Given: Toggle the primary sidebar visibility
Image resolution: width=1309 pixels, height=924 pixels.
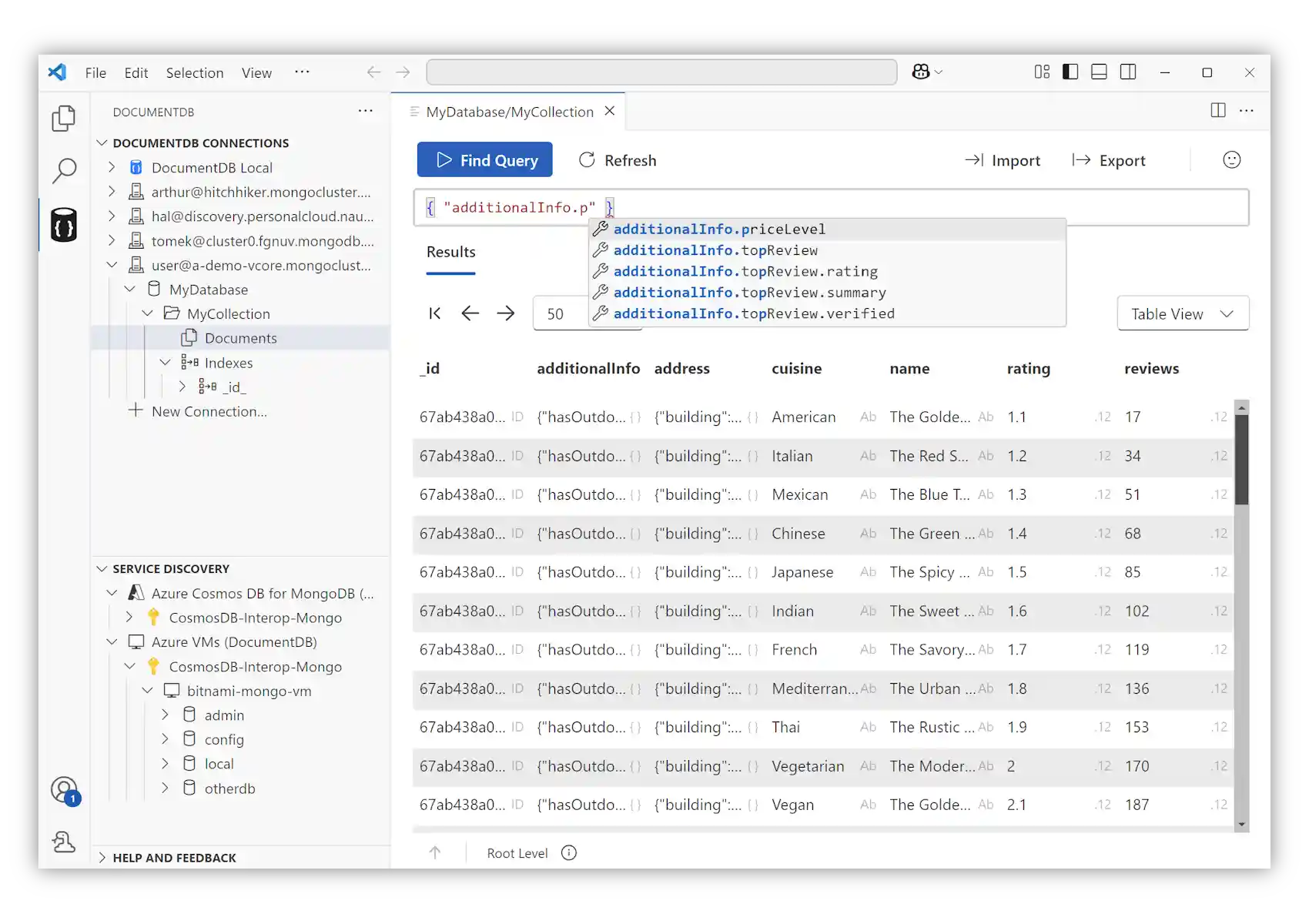Looking at the screenshot, I should pyautogui.click(x=1070, y=72).
